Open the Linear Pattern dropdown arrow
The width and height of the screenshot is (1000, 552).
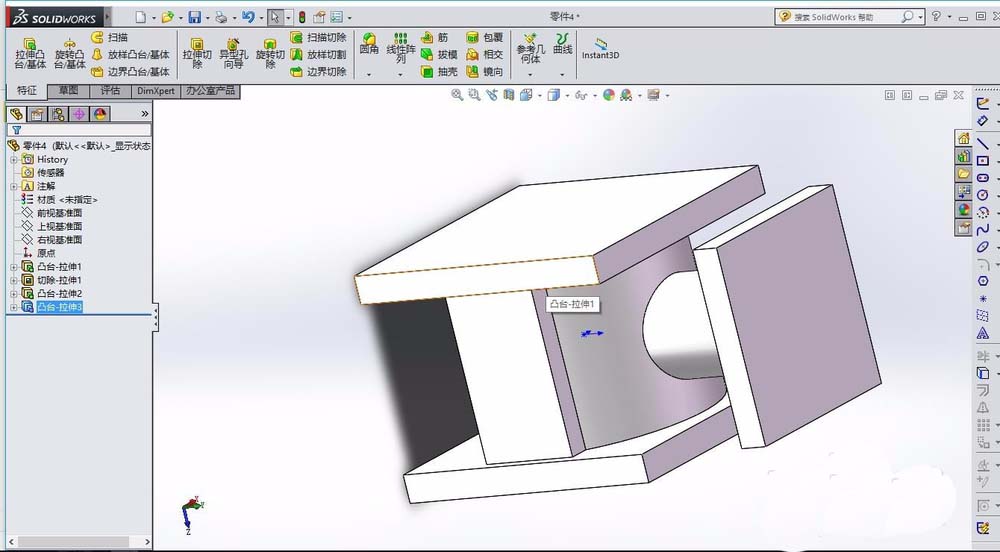[x=401, y=75]
